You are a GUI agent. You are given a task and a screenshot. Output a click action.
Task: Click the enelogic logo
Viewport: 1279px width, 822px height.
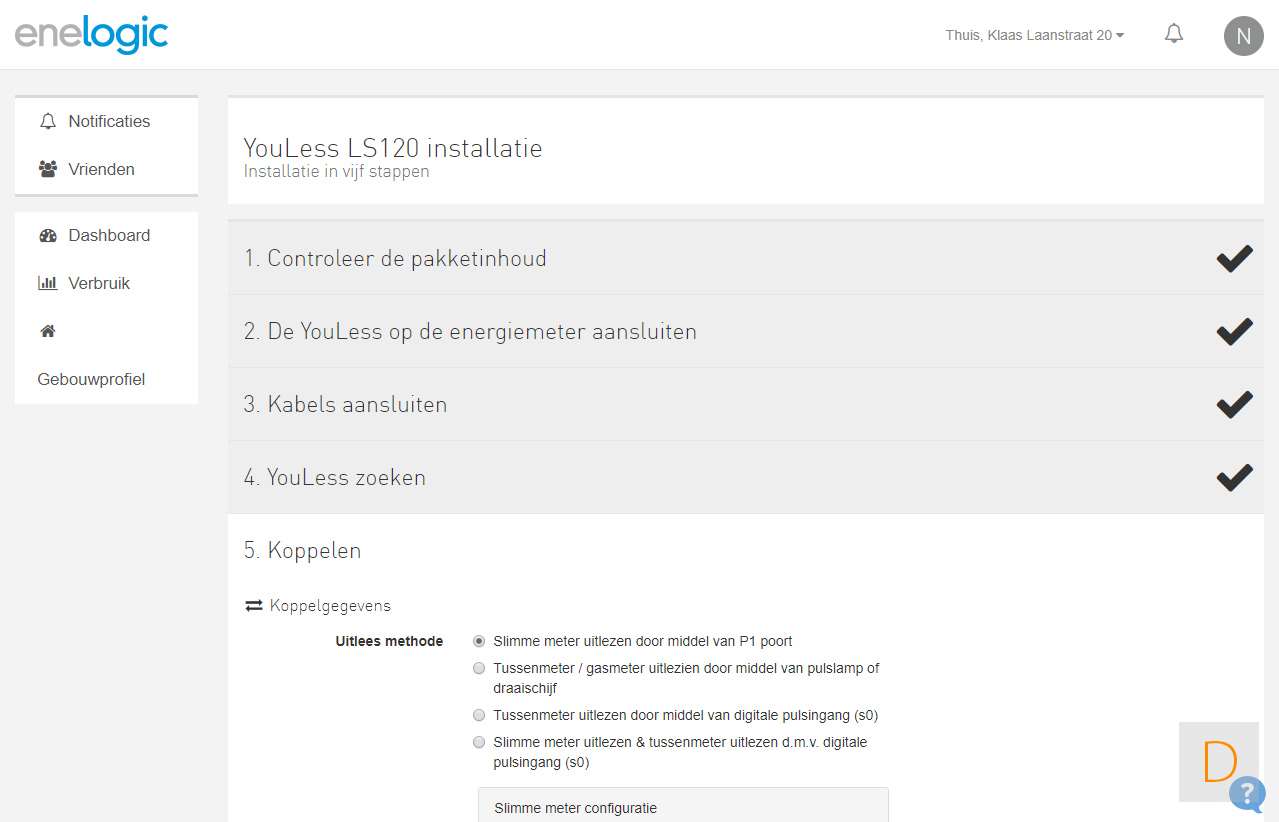pos(91,35)
